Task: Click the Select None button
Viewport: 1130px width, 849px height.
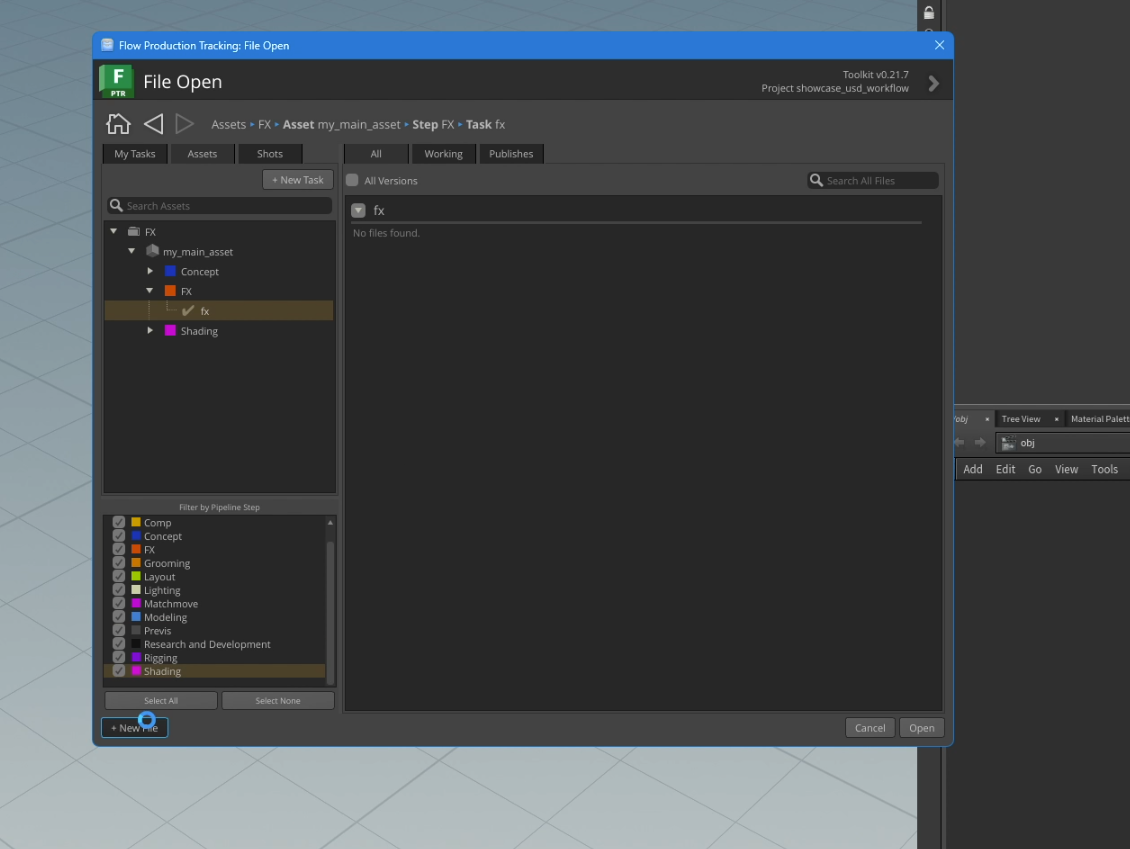Action: click(x=277, y=701)
